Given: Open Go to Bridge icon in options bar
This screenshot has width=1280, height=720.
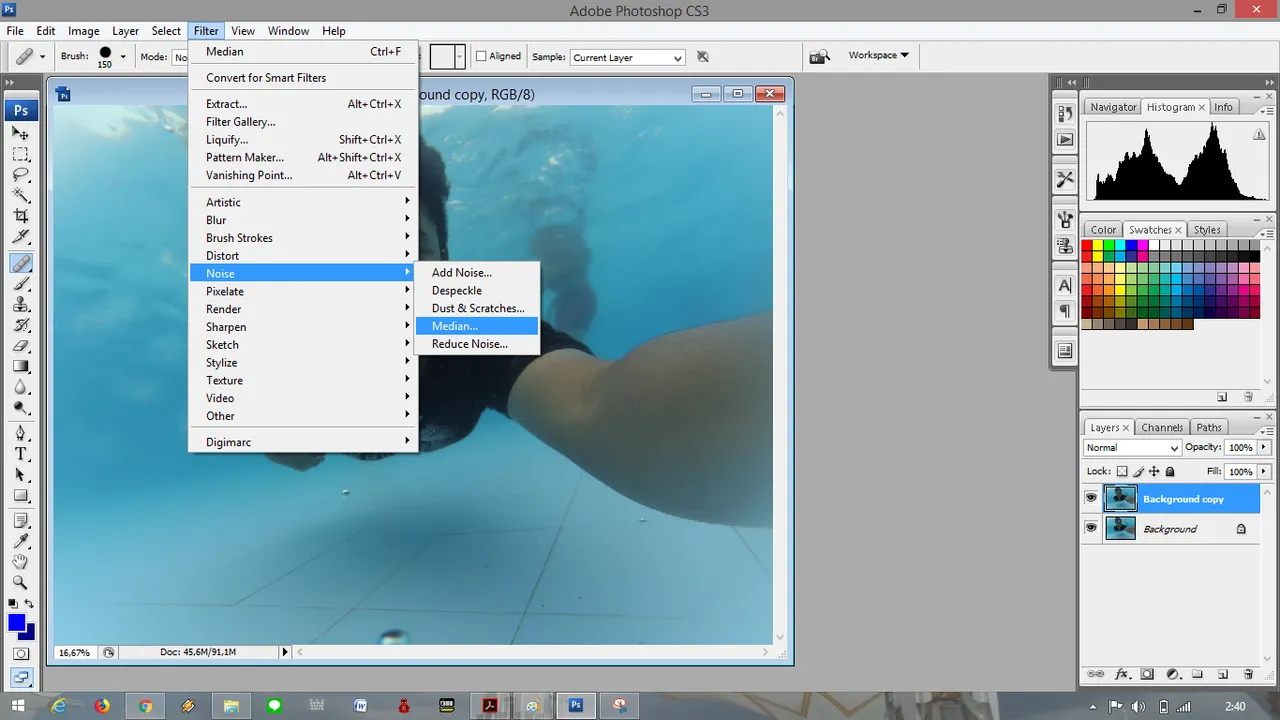Looking at the screenshot, I should tap(819, 57).
